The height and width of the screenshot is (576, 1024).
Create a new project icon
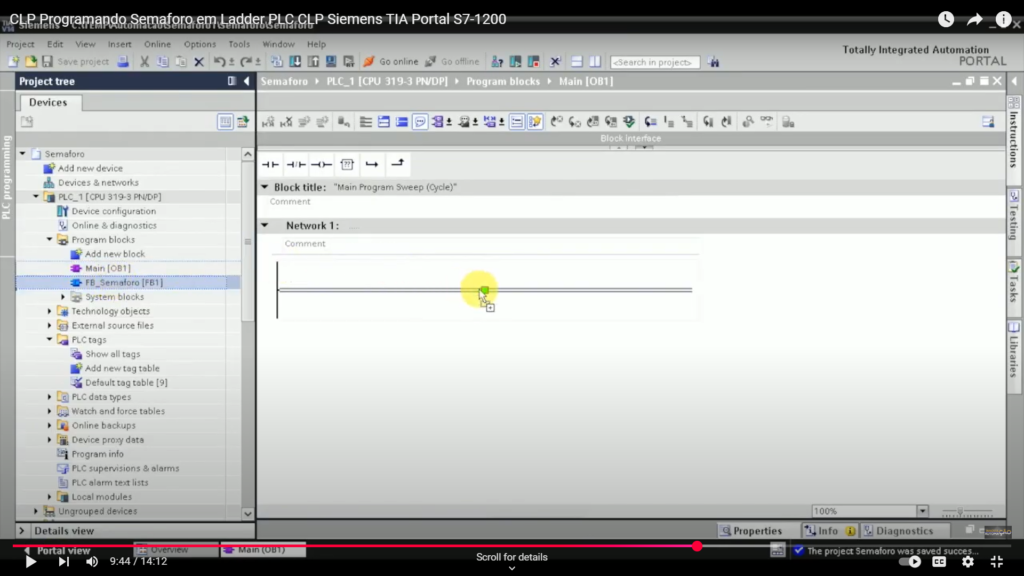pyautogui.click(x=13, y=61)
